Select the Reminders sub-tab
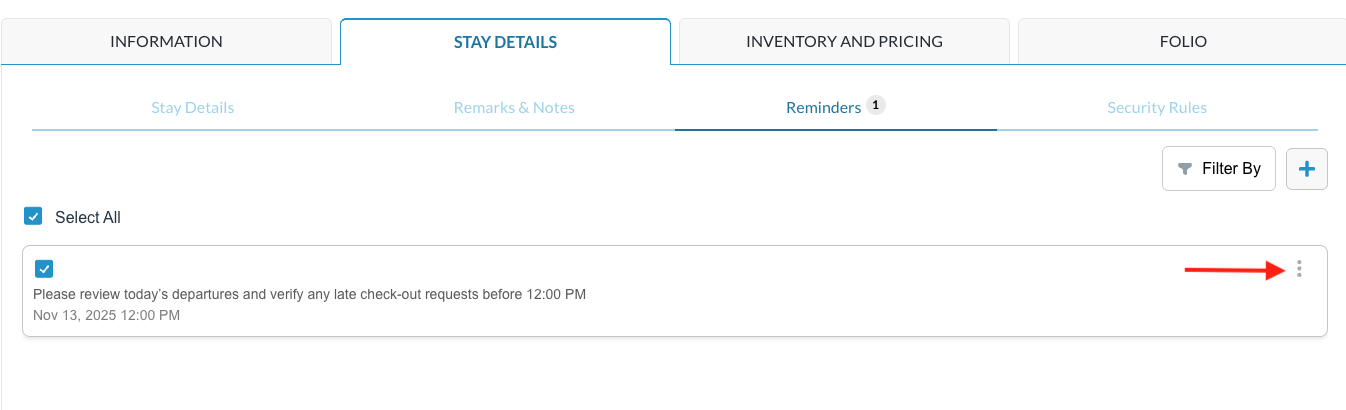 823,107
